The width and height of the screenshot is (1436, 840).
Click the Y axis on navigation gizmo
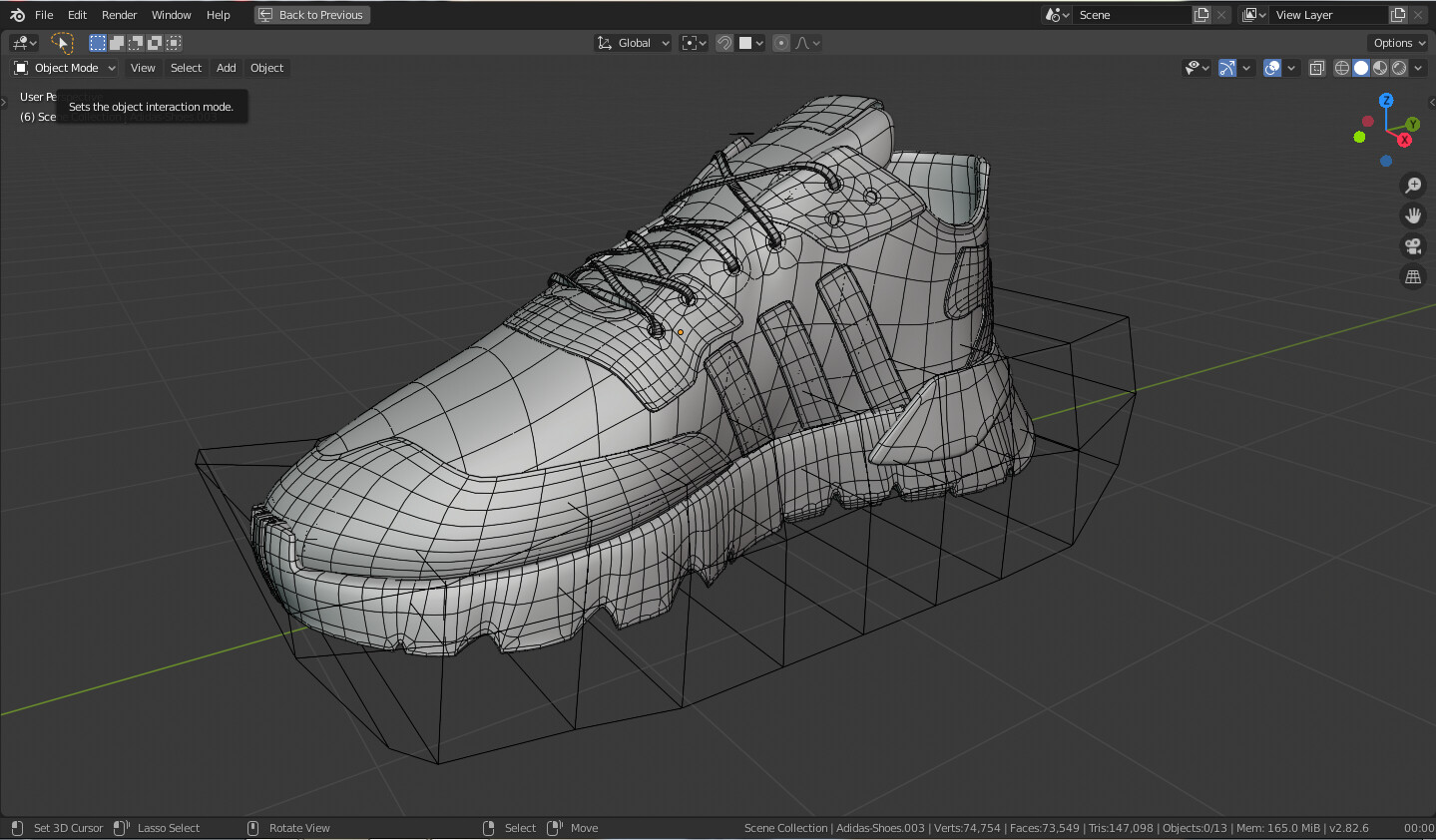tap(1413, 124)
